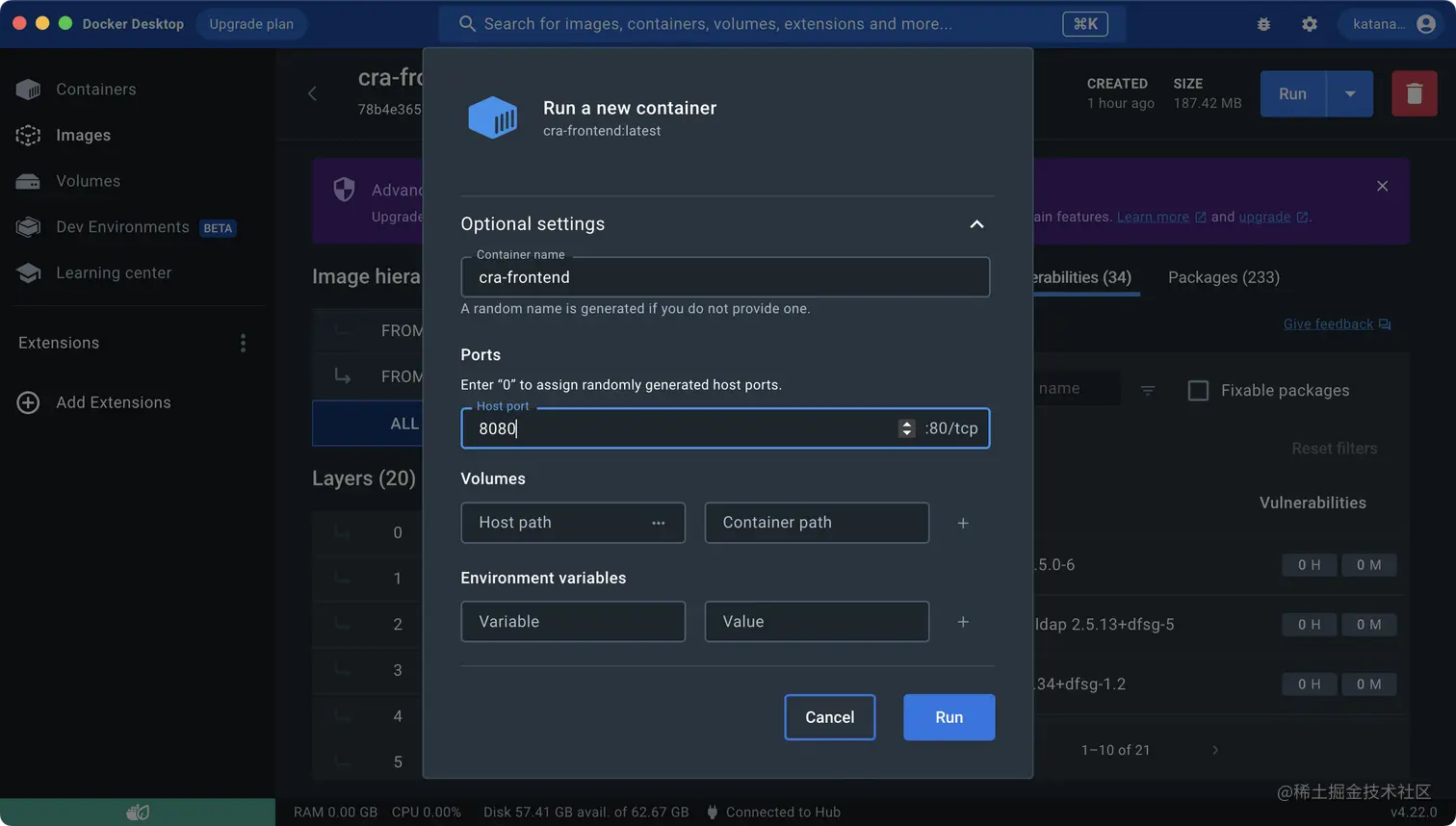Click the Containers icon in sidebar
Screen dimensions: 1456x826
pyautogui.click(x=28, y=90)
